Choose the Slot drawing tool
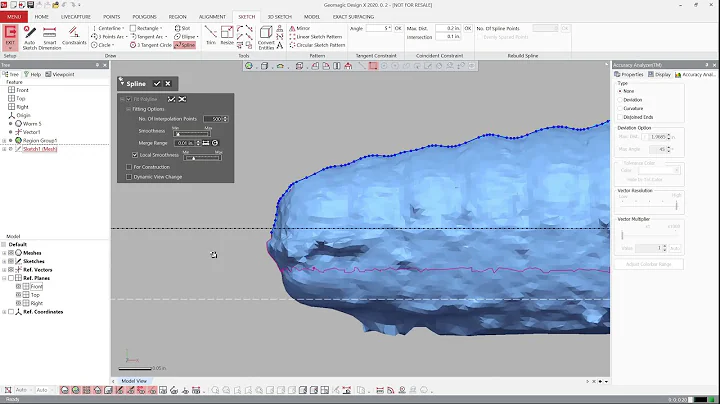 [x=182, y=28]
